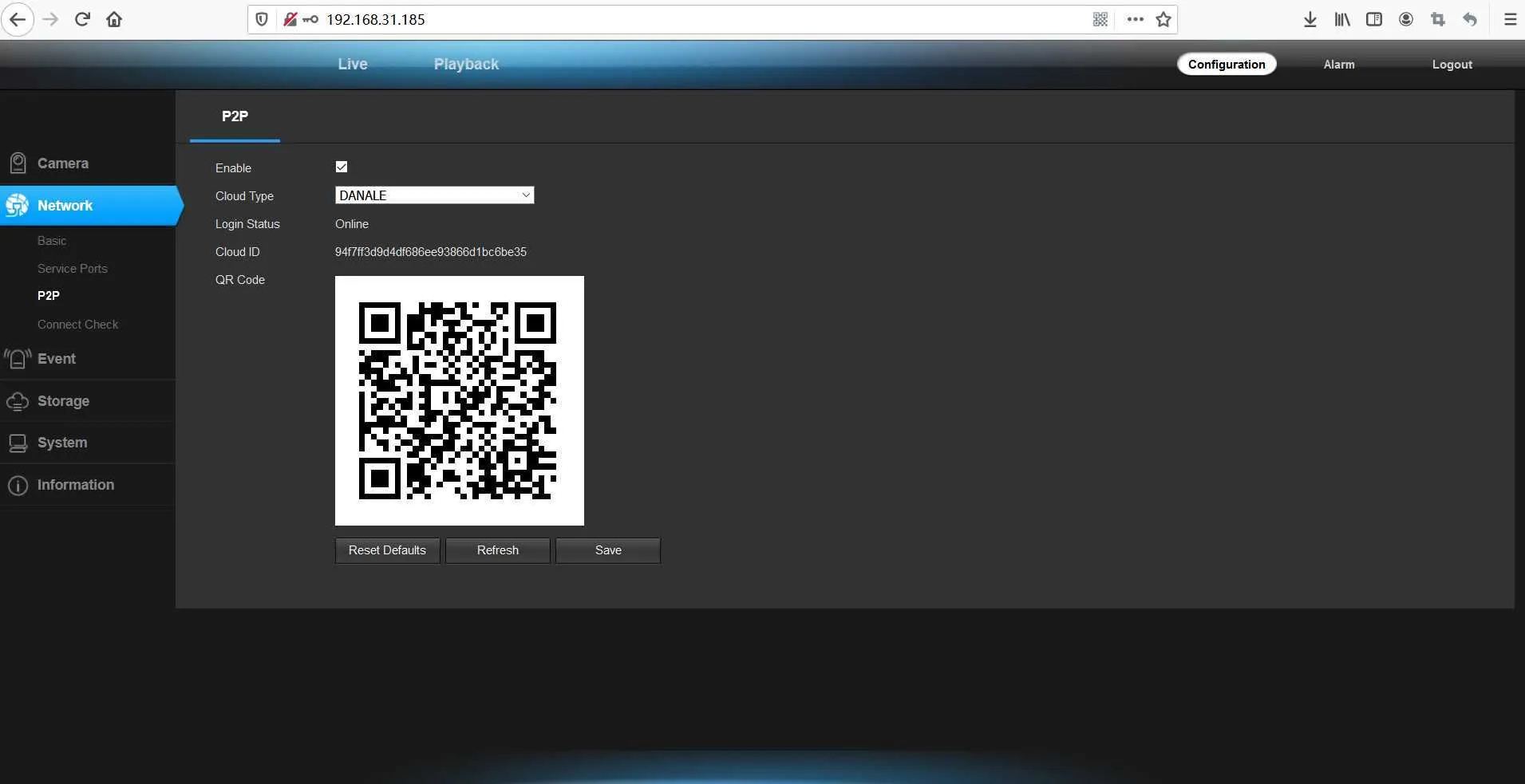
Task: Click the saved login key icon
Action: [x=310, y=19]
